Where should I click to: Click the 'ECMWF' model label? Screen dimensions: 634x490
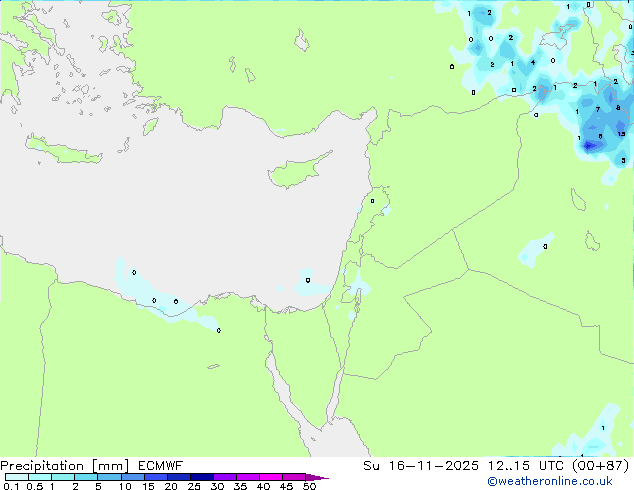coord(161,466)
